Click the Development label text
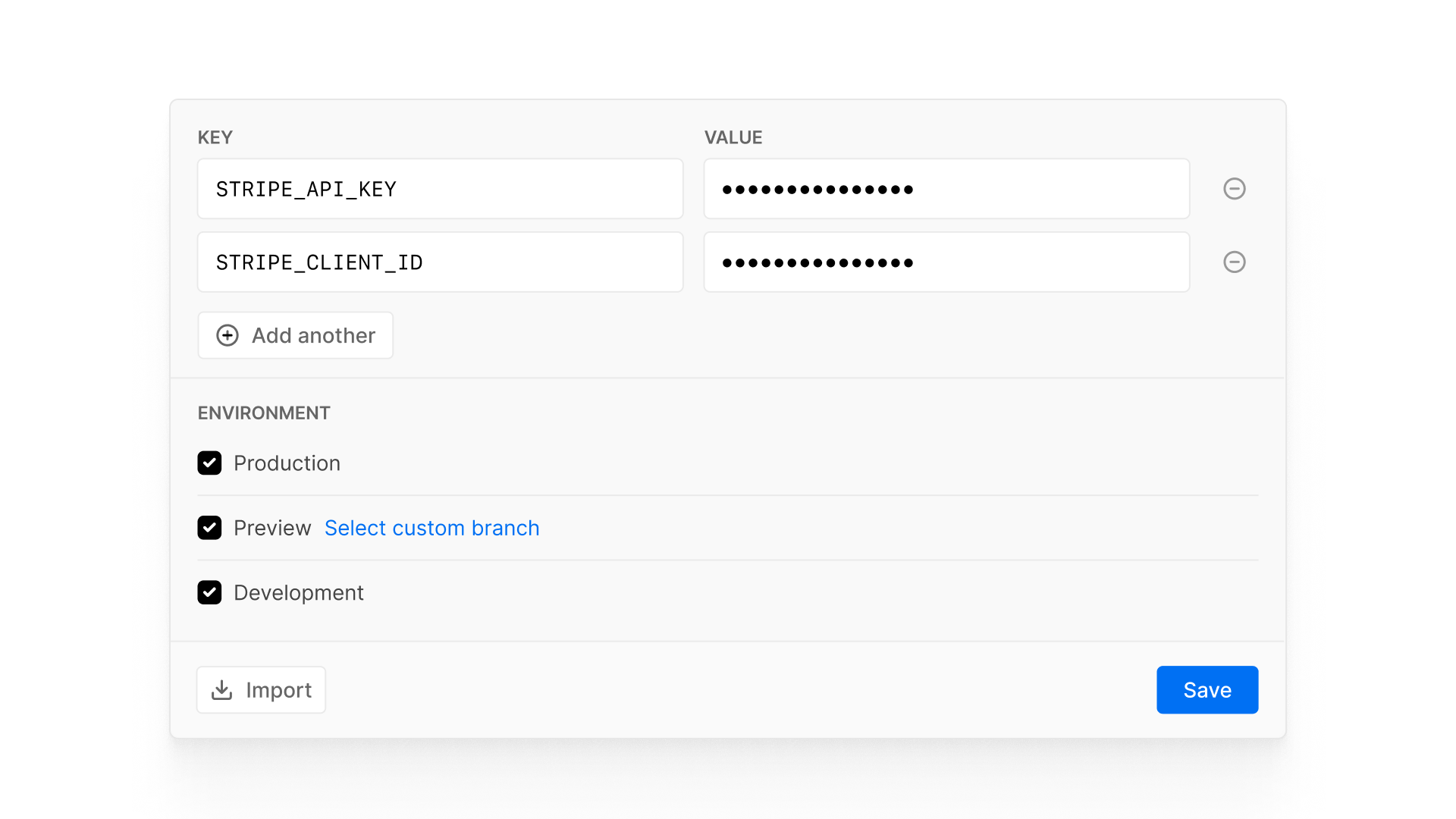The image size is (1456, 819). [298, 592]
